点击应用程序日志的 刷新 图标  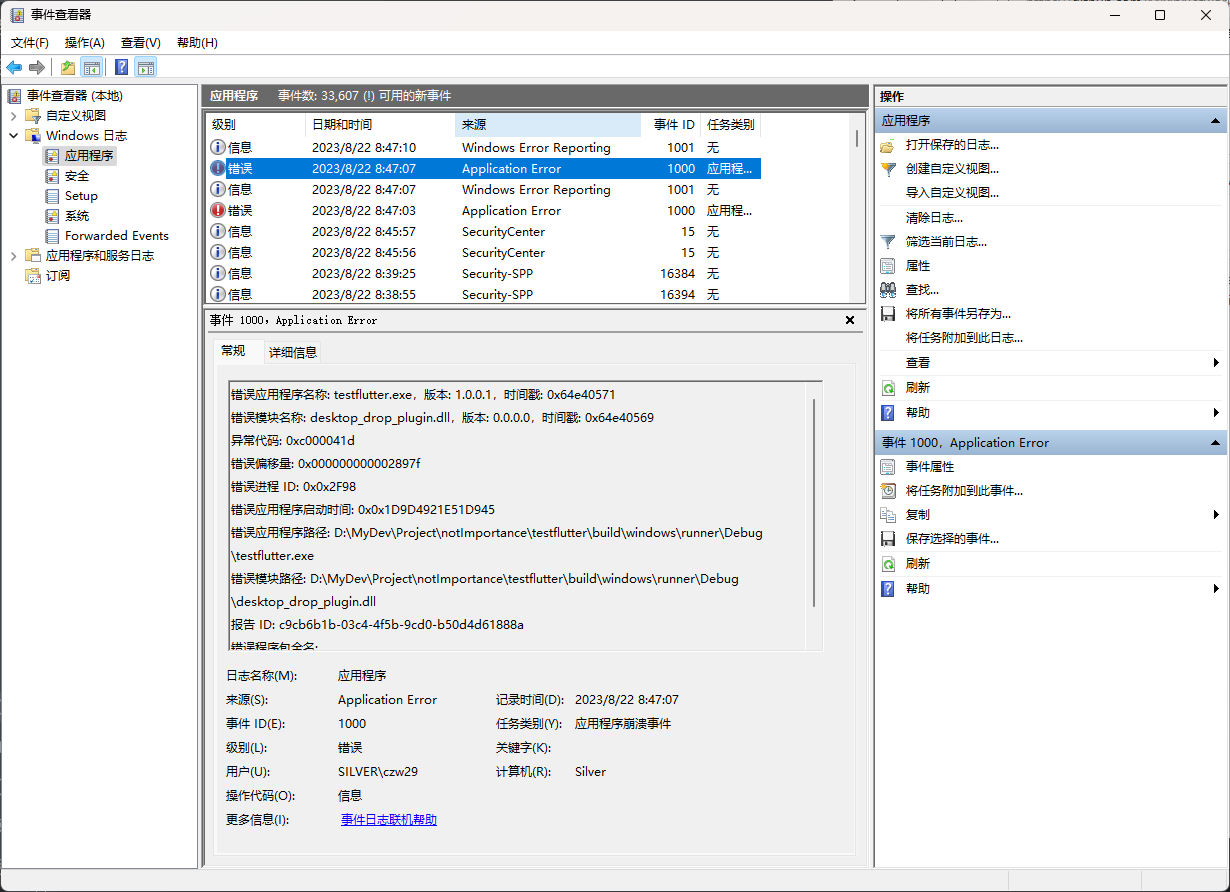click(x=888, y=388)
